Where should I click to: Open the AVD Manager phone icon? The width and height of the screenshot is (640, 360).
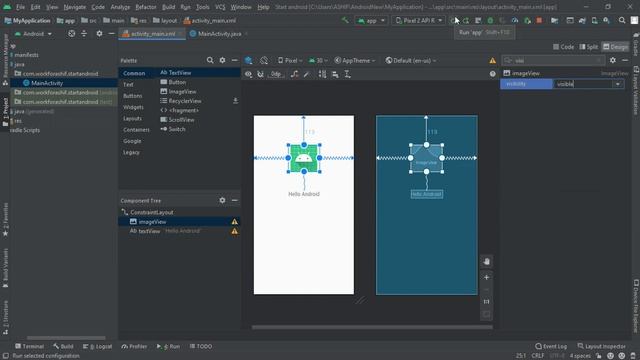(595, 20)
